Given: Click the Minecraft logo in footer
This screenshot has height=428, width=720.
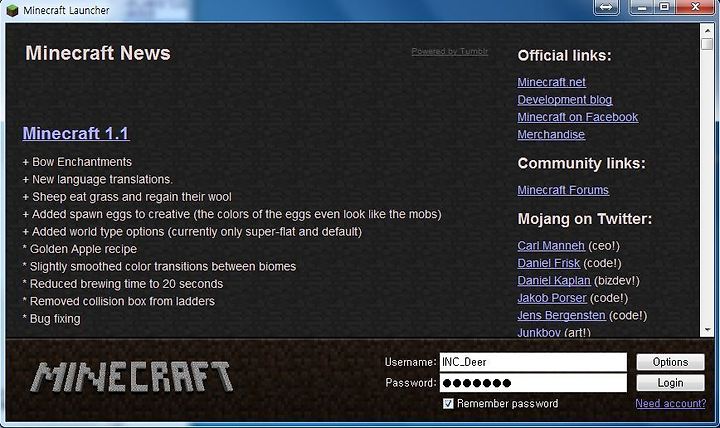Looking at the screenshot, I should (132, 377).
